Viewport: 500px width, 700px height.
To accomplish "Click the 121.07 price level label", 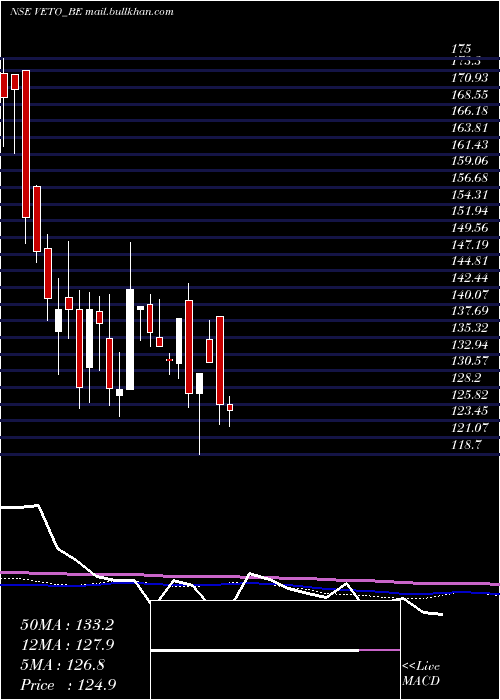I will pos(470,428).
